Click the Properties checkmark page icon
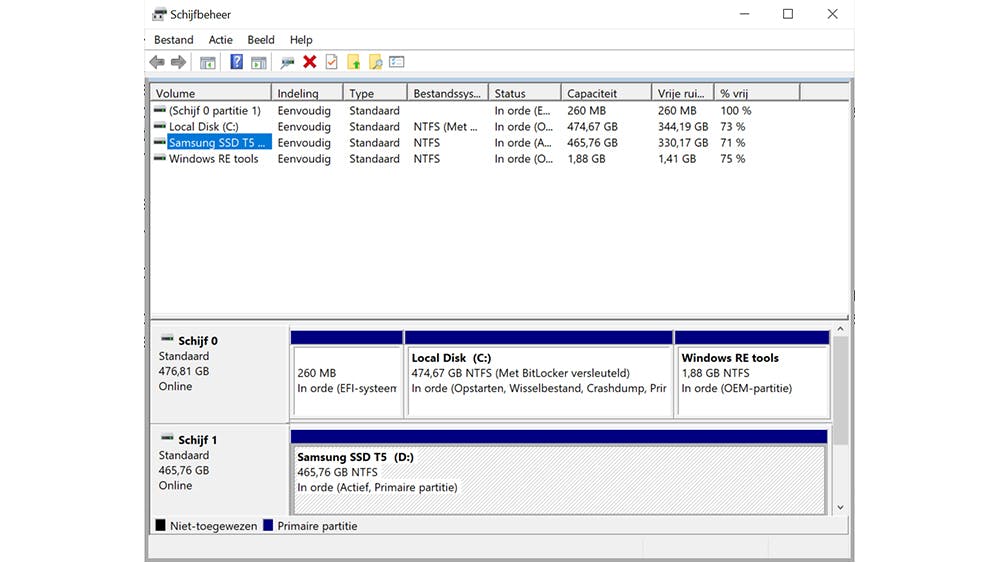1000x563 pixels. click(x=332, y=62)
